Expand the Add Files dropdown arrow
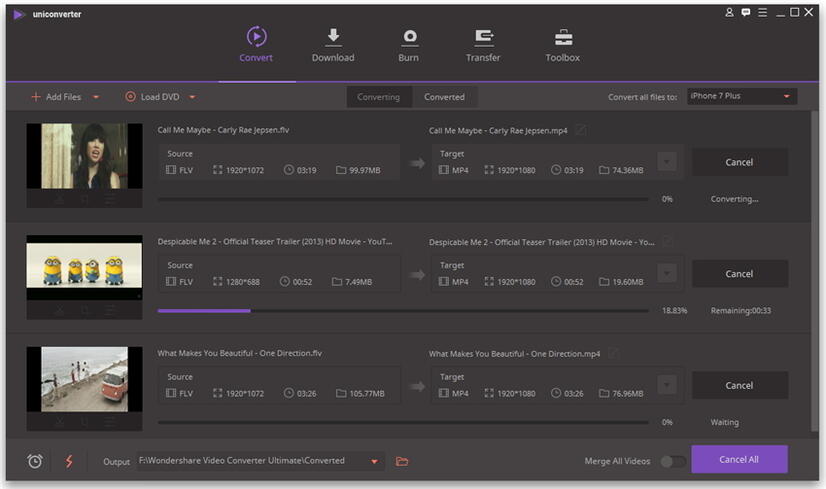 [96, 97]
